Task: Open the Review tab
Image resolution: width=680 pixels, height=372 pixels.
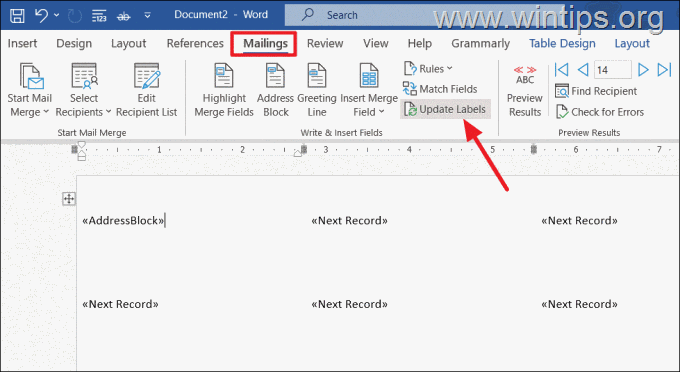Action: point(325,43)
